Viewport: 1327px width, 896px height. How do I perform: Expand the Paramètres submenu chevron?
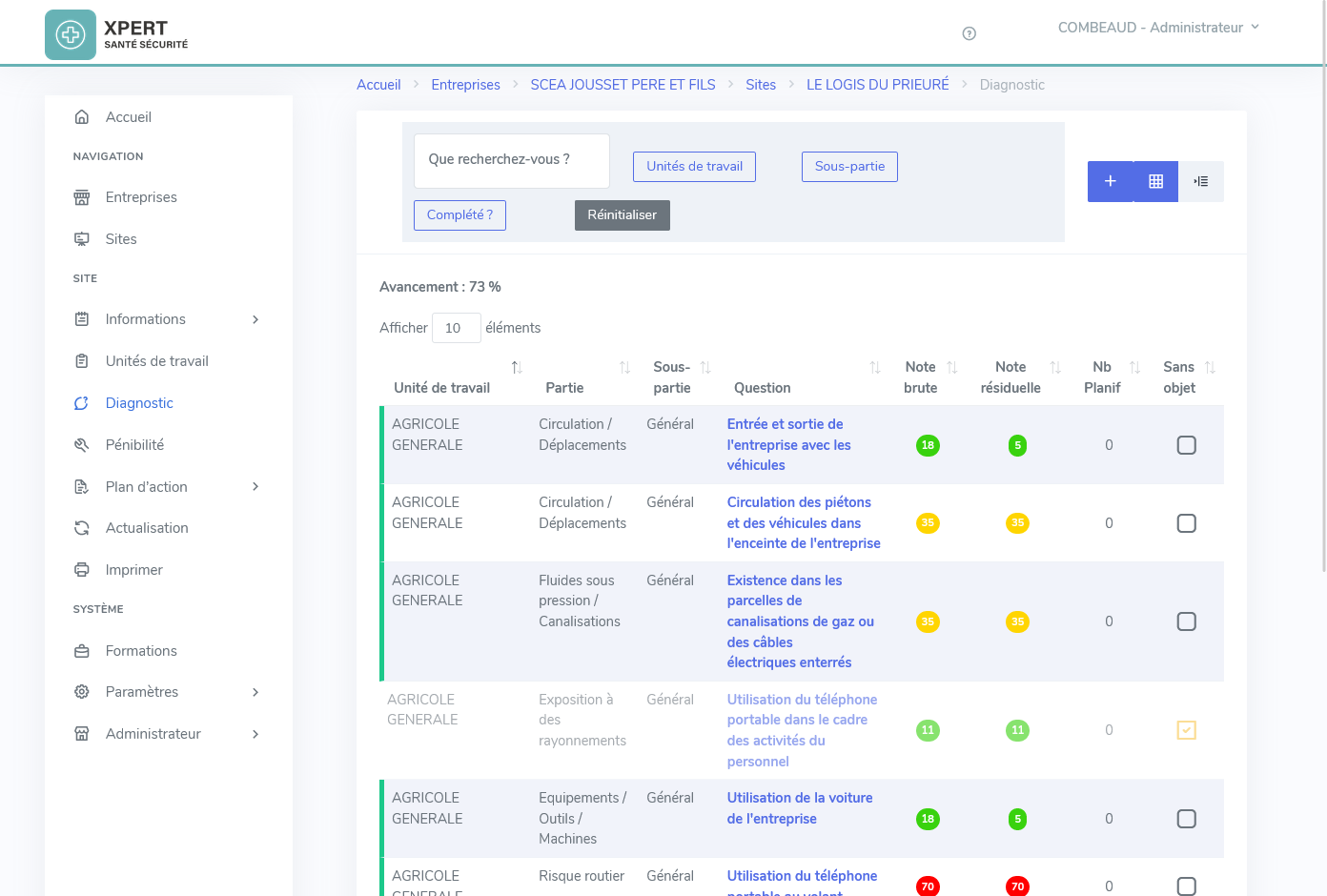point(255,692)
